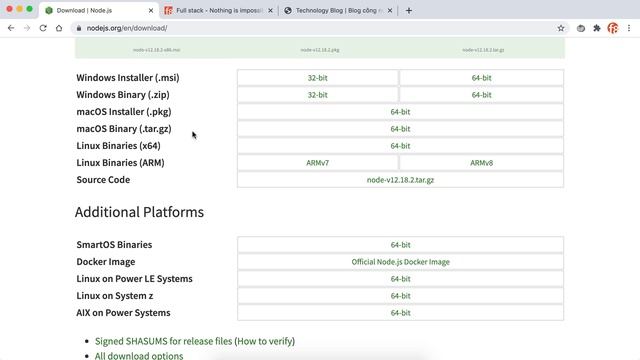Download Linux on System z 64-bit

(x=400, y=296)
